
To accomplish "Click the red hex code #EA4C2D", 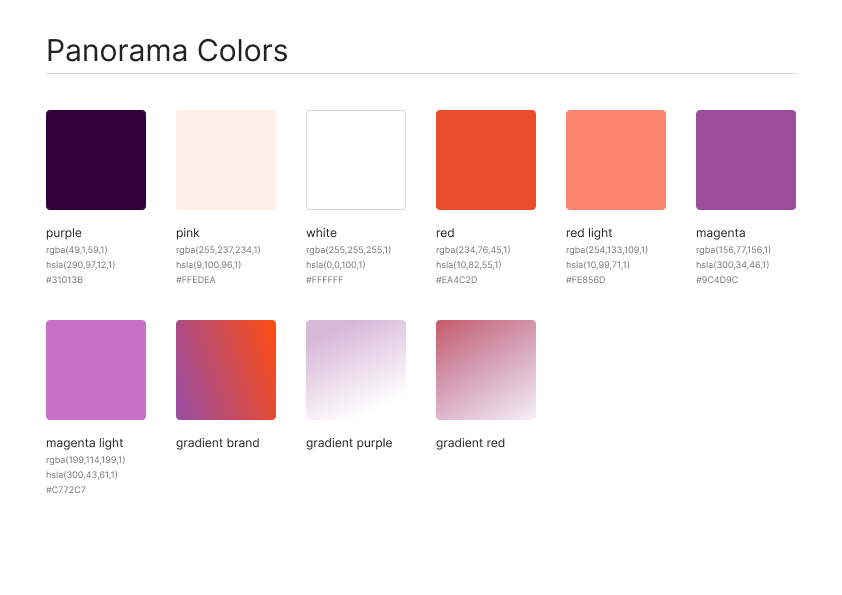I will coord(456,280).
